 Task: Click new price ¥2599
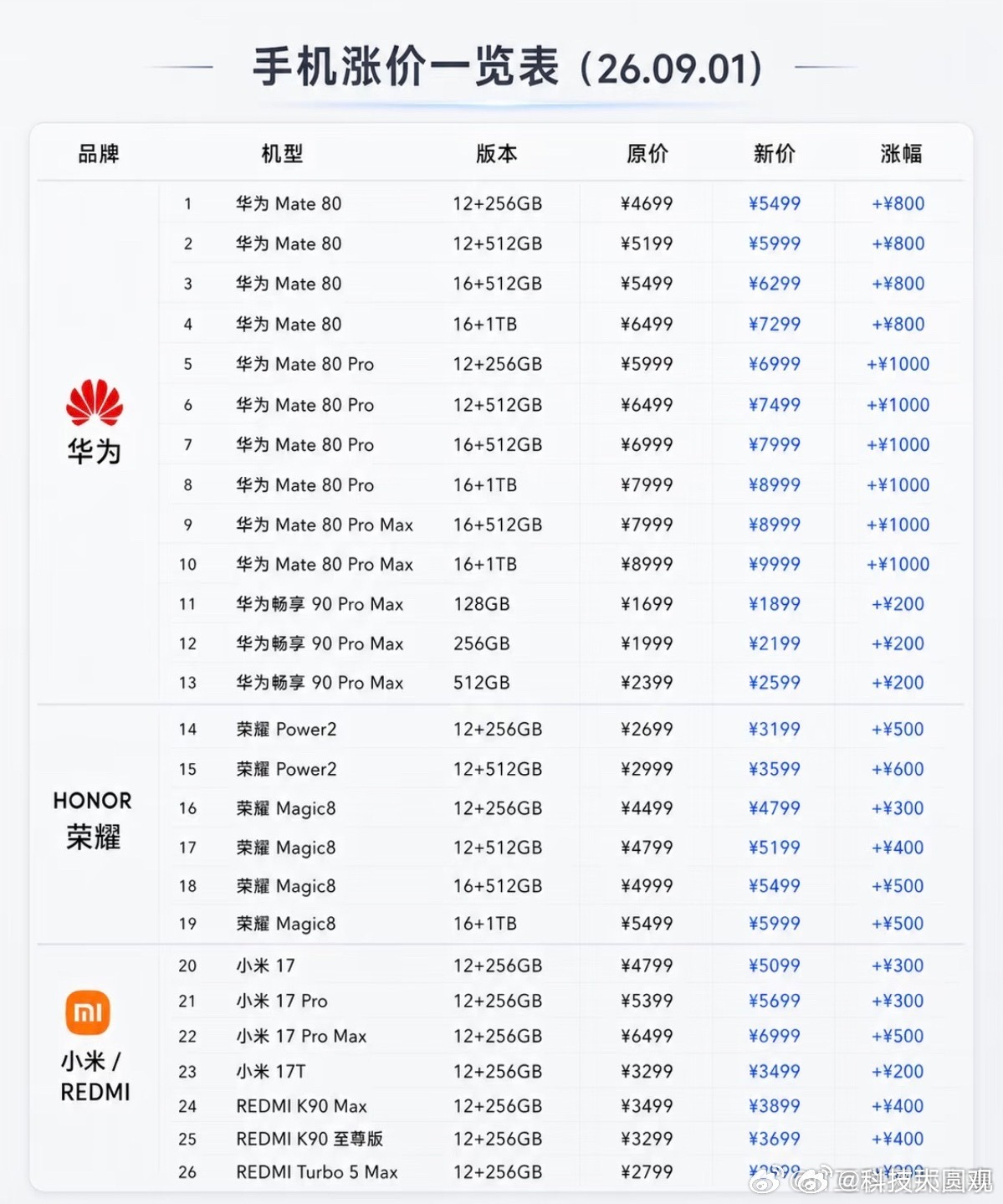775,683
